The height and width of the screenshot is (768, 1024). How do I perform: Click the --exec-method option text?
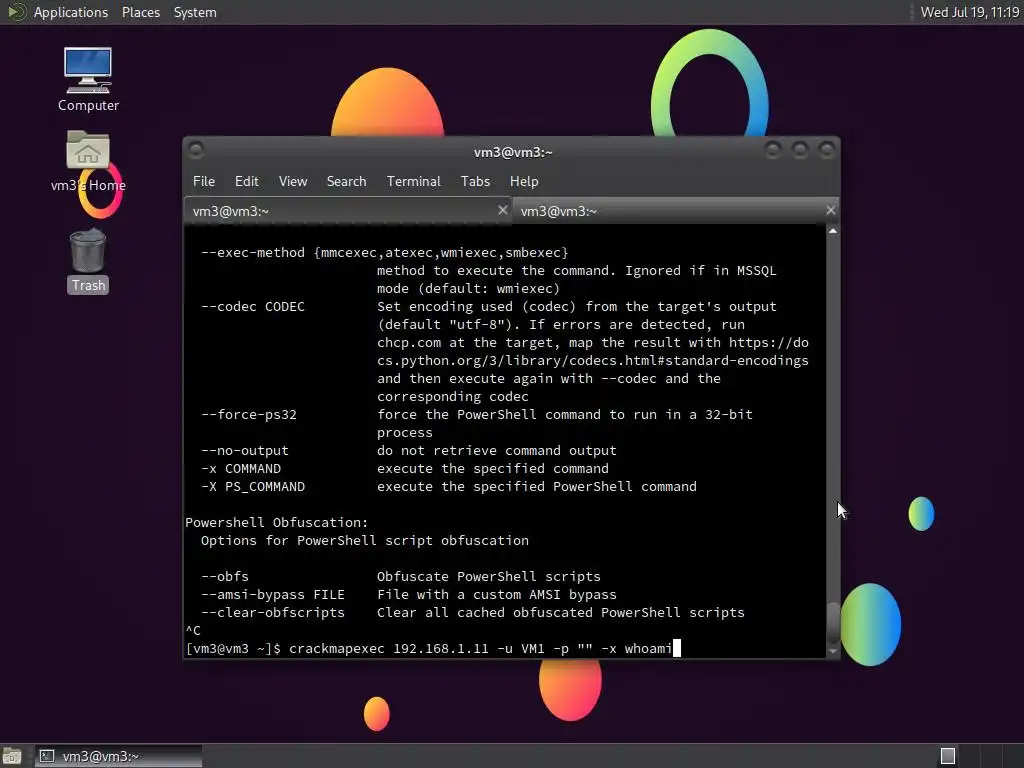[384, 253]
